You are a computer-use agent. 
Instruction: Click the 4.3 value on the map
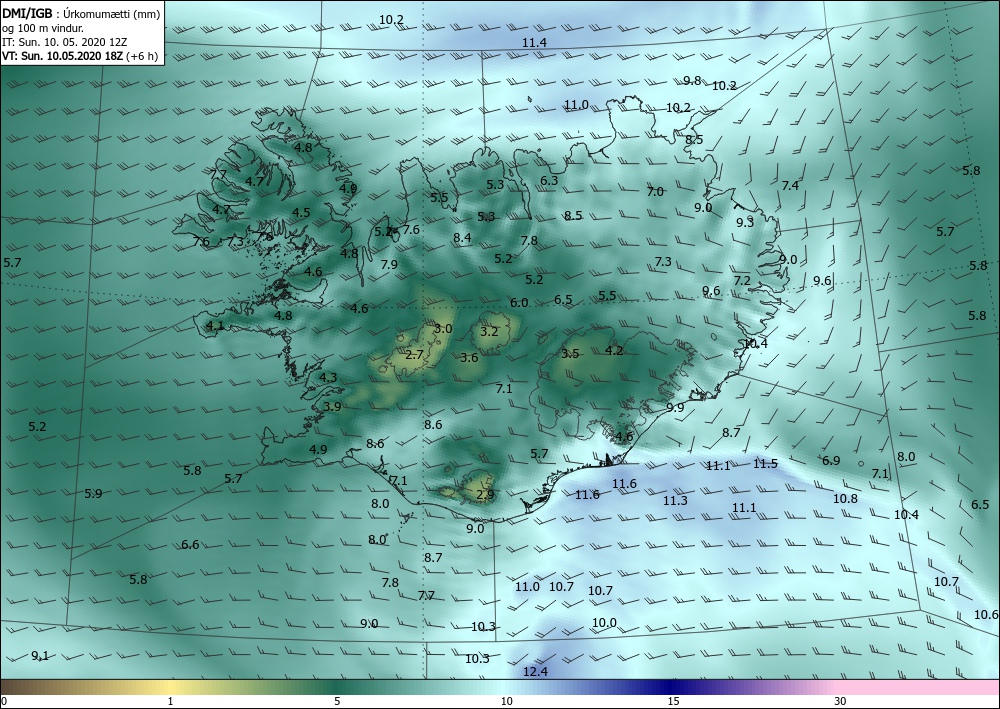coord(328,378)
